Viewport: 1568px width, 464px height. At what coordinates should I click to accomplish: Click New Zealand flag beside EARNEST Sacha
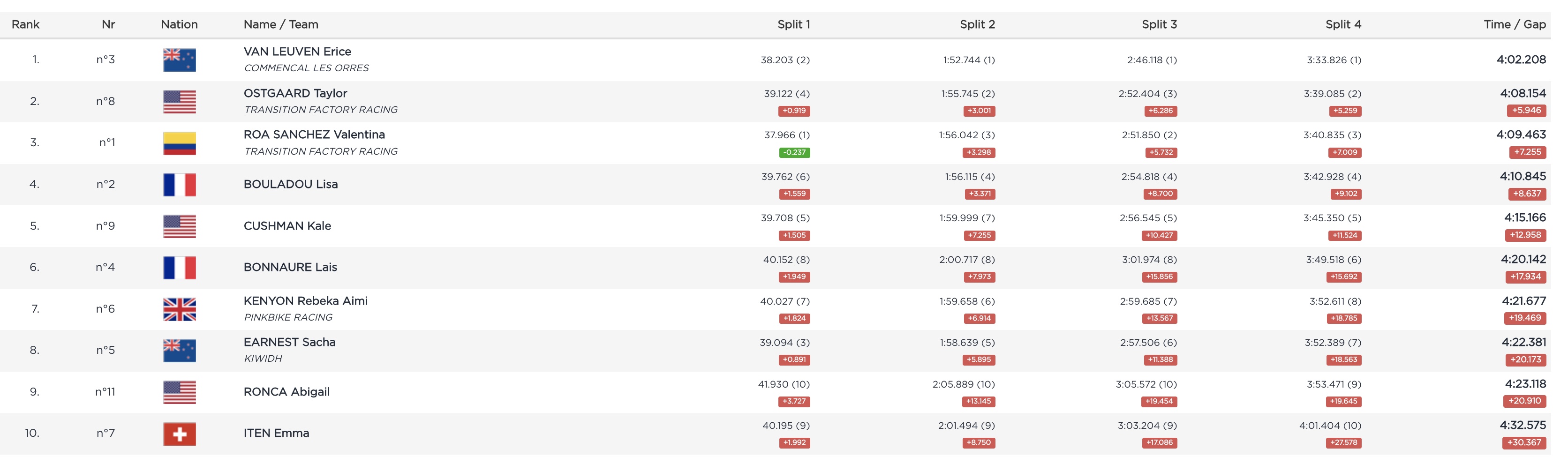click(179, 350)
